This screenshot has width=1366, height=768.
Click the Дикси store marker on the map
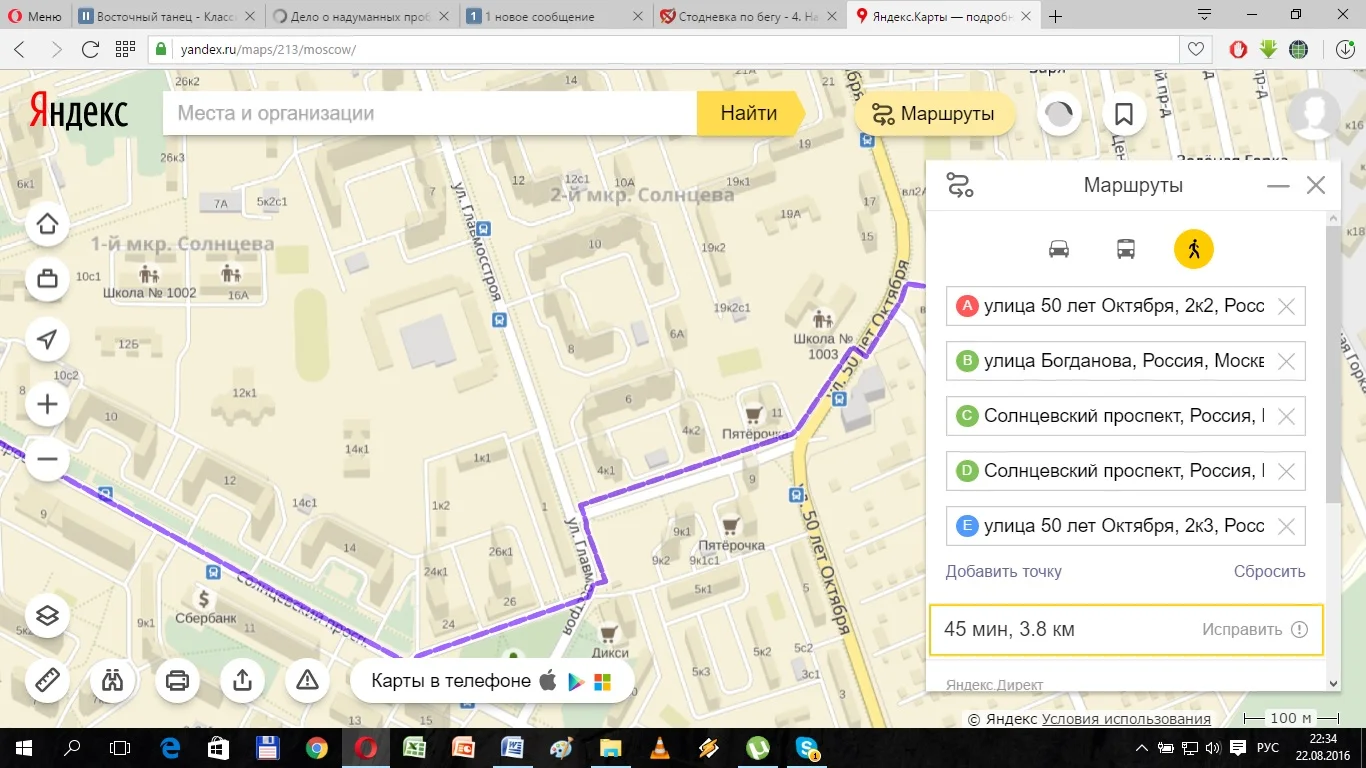[x=608, y=633]
